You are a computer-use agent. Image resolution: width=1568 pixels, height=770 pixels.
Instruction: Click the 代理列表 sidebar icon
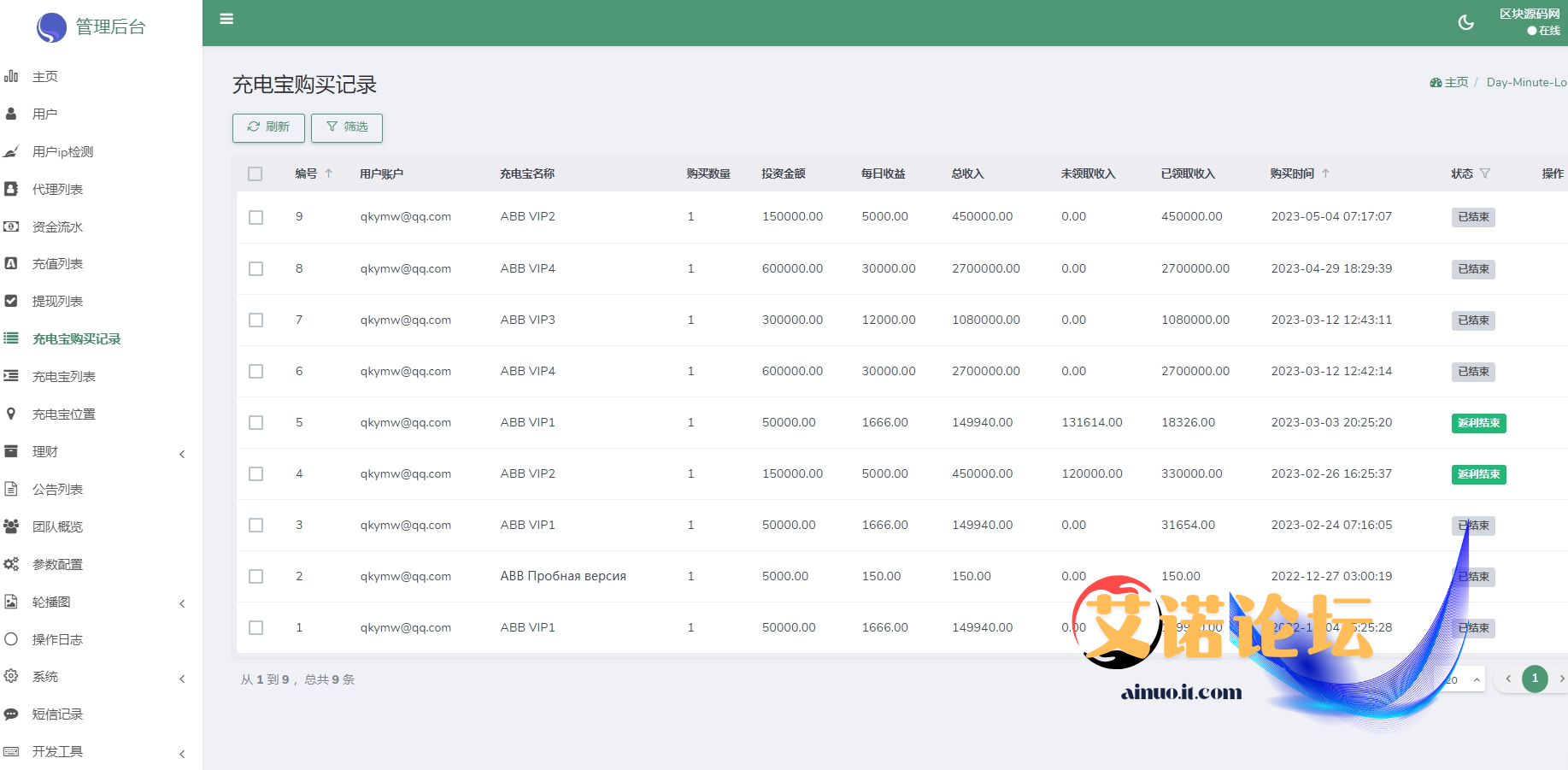tap(11, 189)
